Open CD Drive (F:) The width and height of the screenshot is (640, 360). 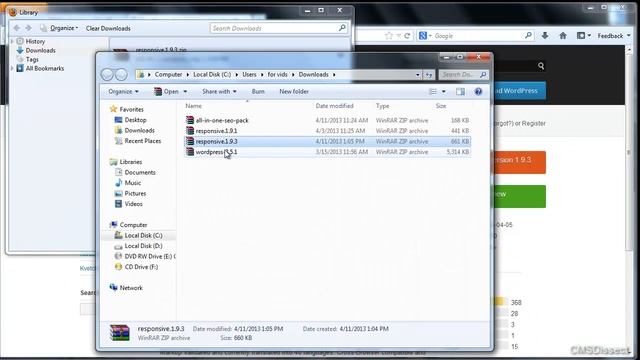(141, 267)
